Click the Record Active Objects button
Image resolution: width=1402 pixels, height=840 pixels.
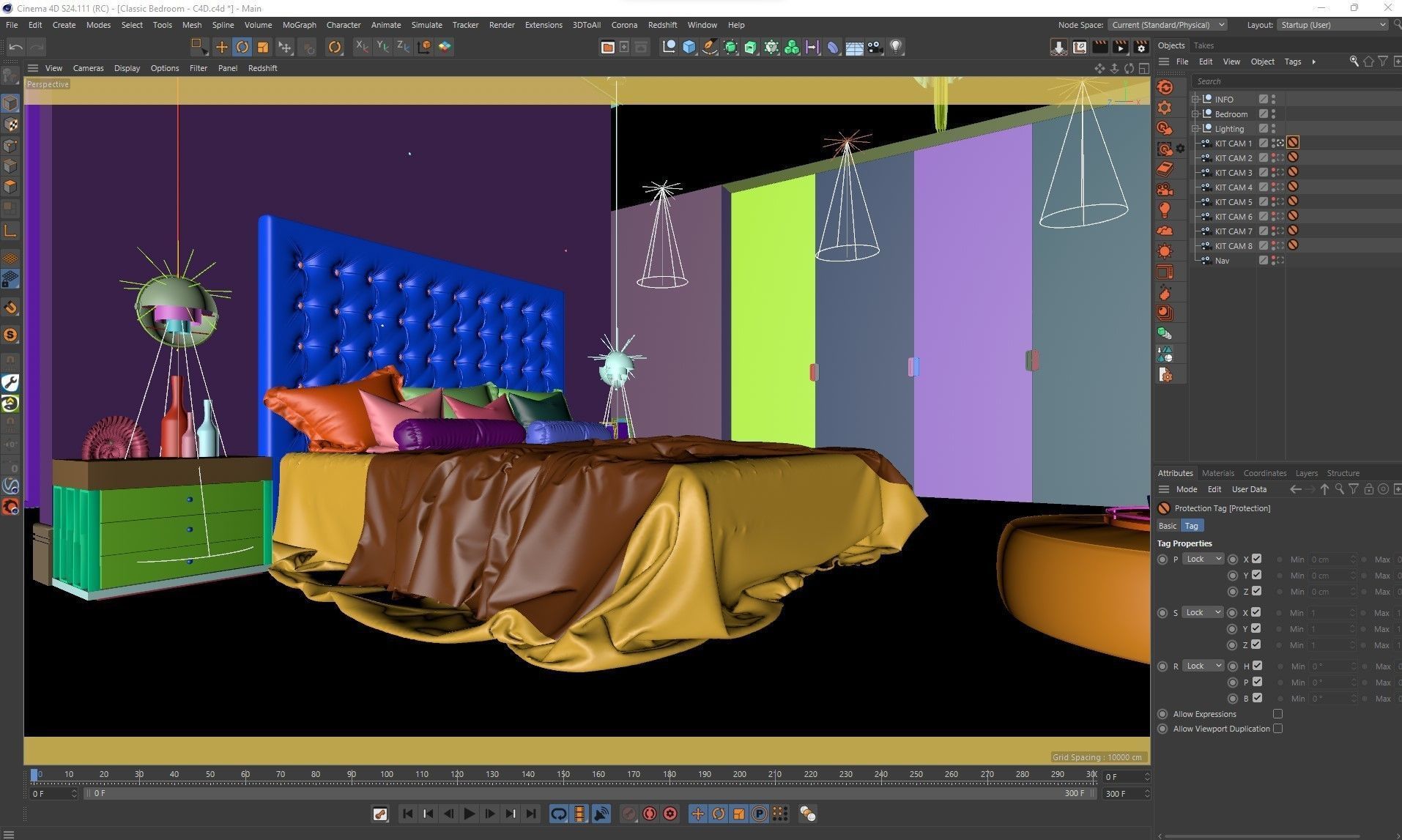[x=628, y=814]
